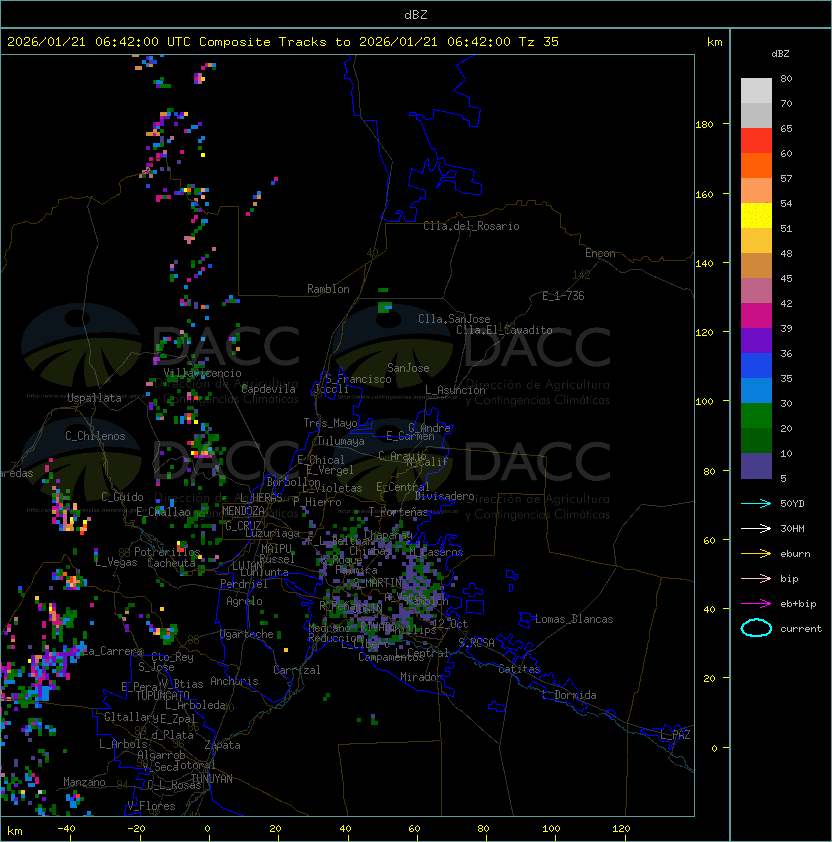Image resolution: width=832 pixels, height=842 pixels.
Task: Select the magenta 39 dBZ color swatch
Action: coord(756,316)
